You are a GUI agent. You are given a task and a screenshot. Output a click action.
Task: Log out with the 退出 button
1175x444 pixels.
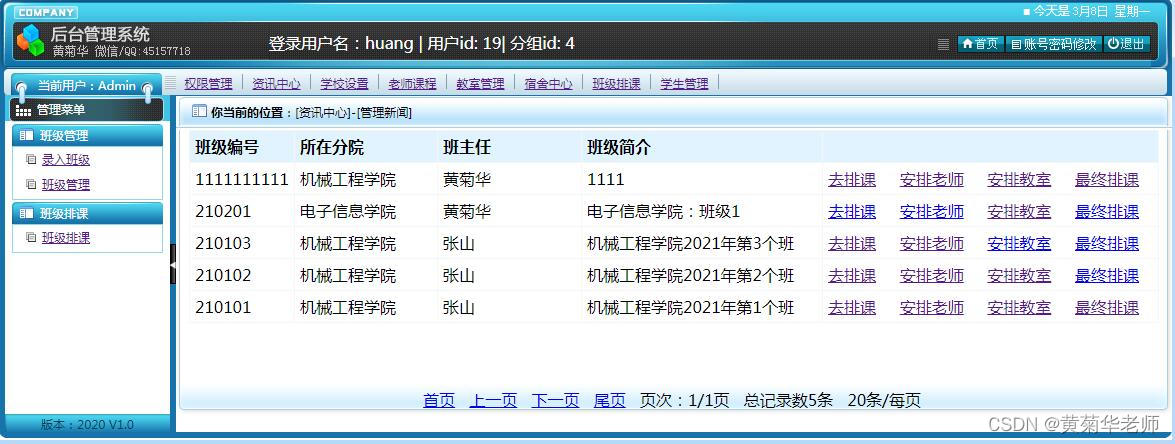pos(1127,44)
